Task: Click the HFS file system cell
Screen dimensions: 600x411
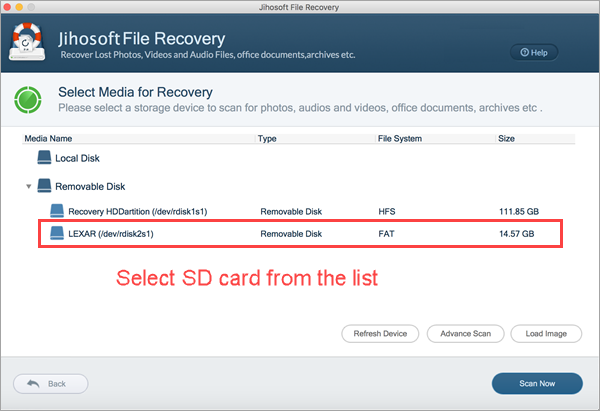Action: (x=387, y=211)
